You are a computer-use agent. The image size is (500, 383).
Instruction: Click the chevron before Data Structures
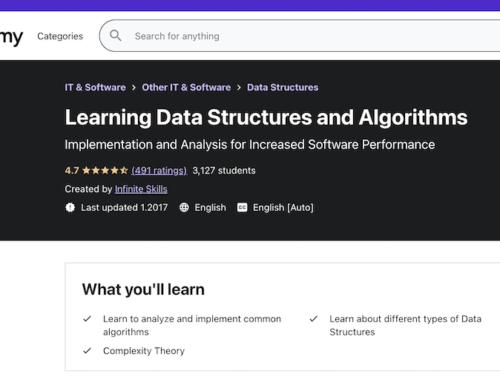point(239,88)
